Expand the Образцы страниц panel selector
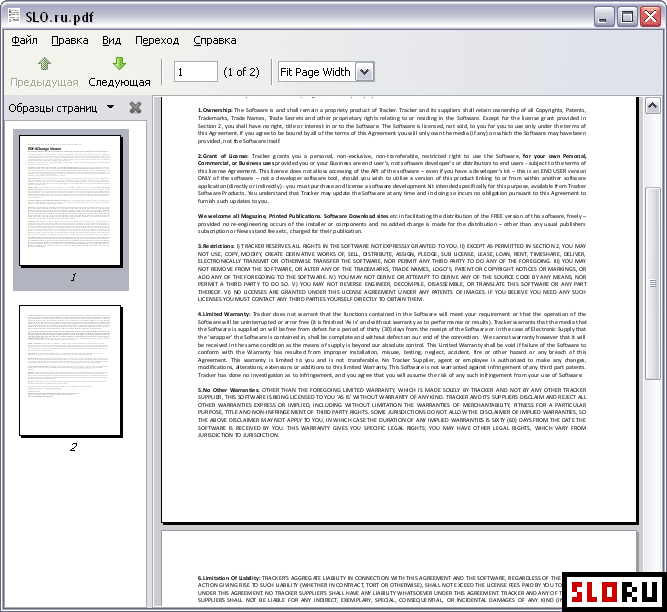The height and width of the screenshot is (612, 667). (111, 107)
